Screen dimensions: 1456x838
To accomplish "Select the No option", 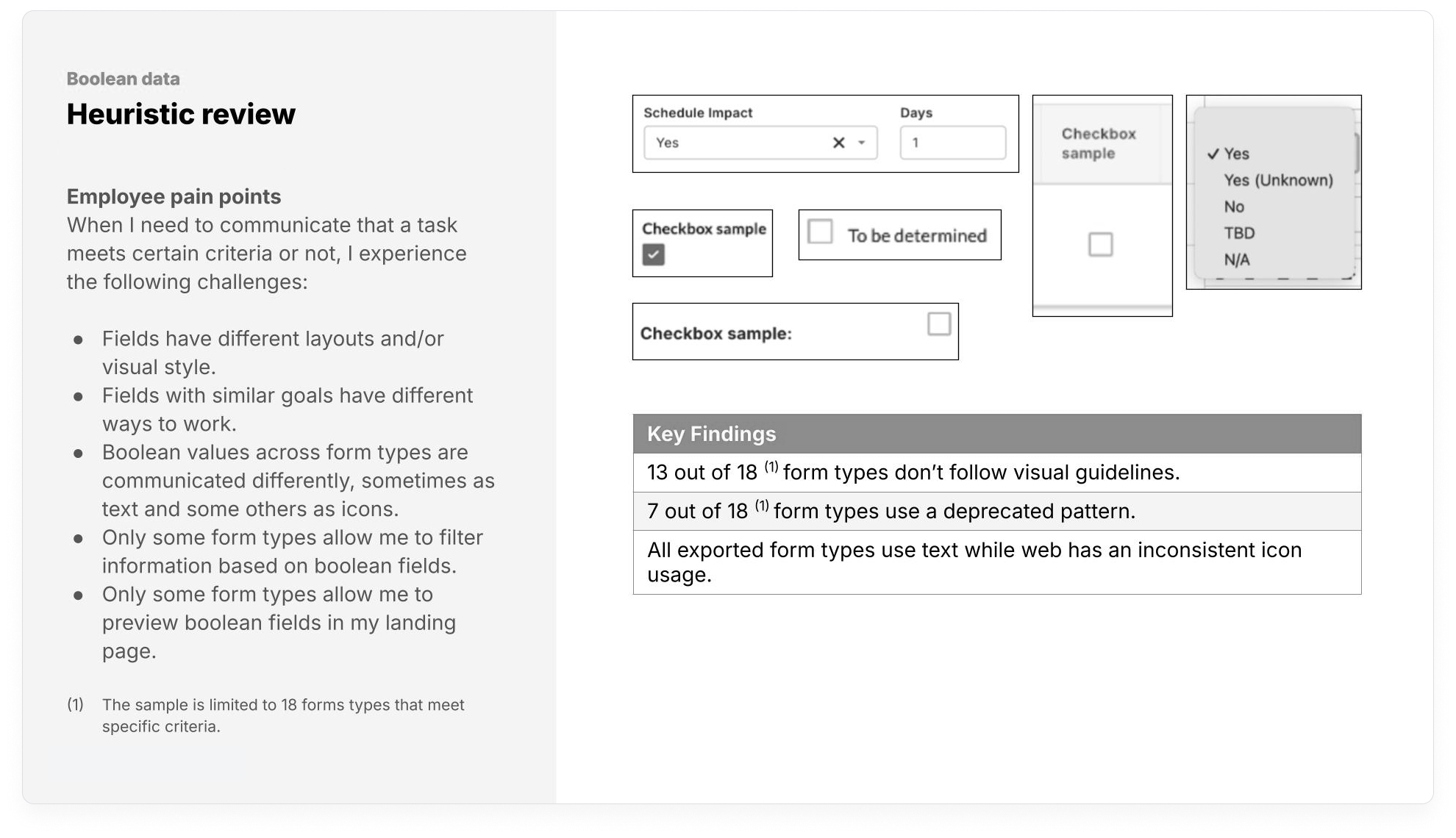I will [x=1234, y=207].
